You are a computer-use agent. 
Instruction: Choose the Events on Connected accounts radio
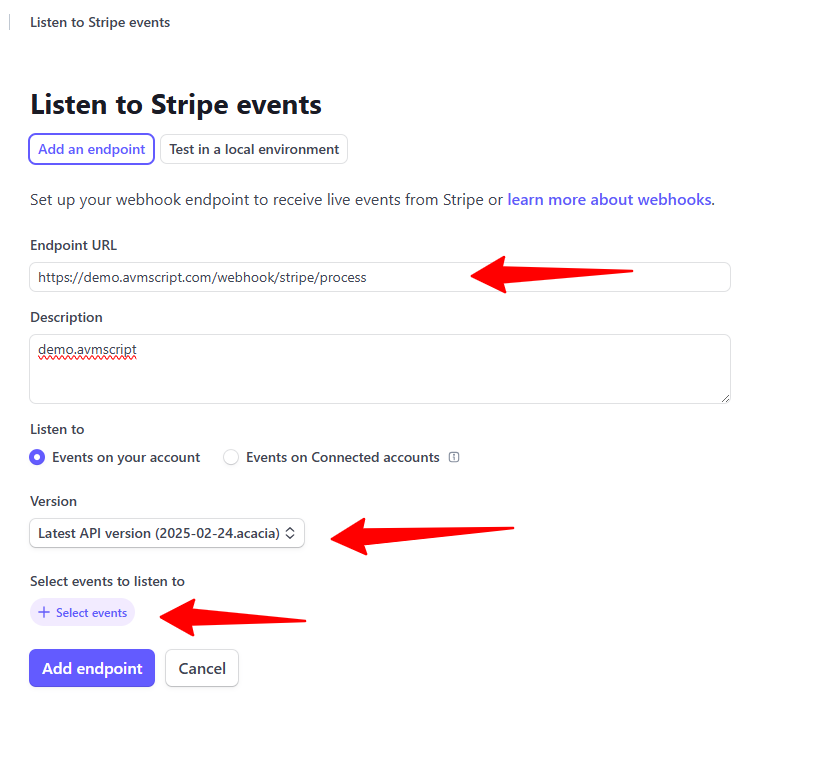tap(231, 457)
